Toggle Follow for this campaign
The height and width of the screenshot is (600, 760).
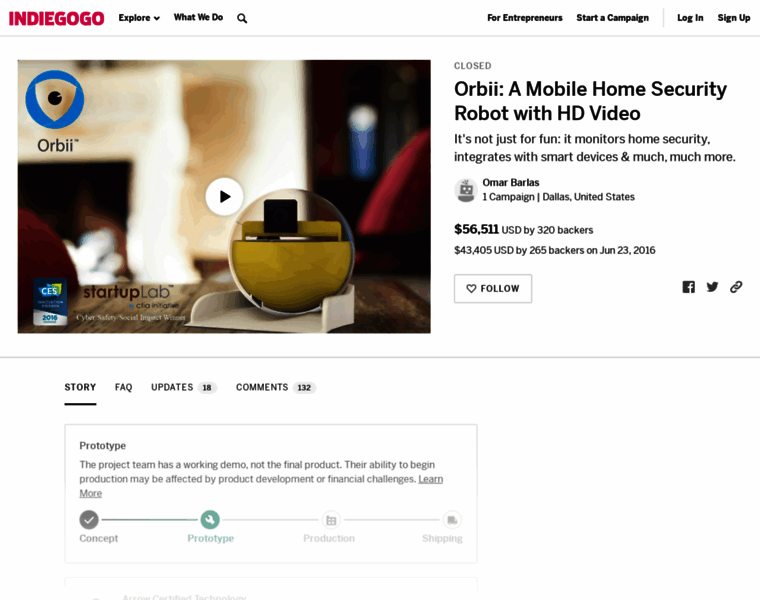(493, 289)
